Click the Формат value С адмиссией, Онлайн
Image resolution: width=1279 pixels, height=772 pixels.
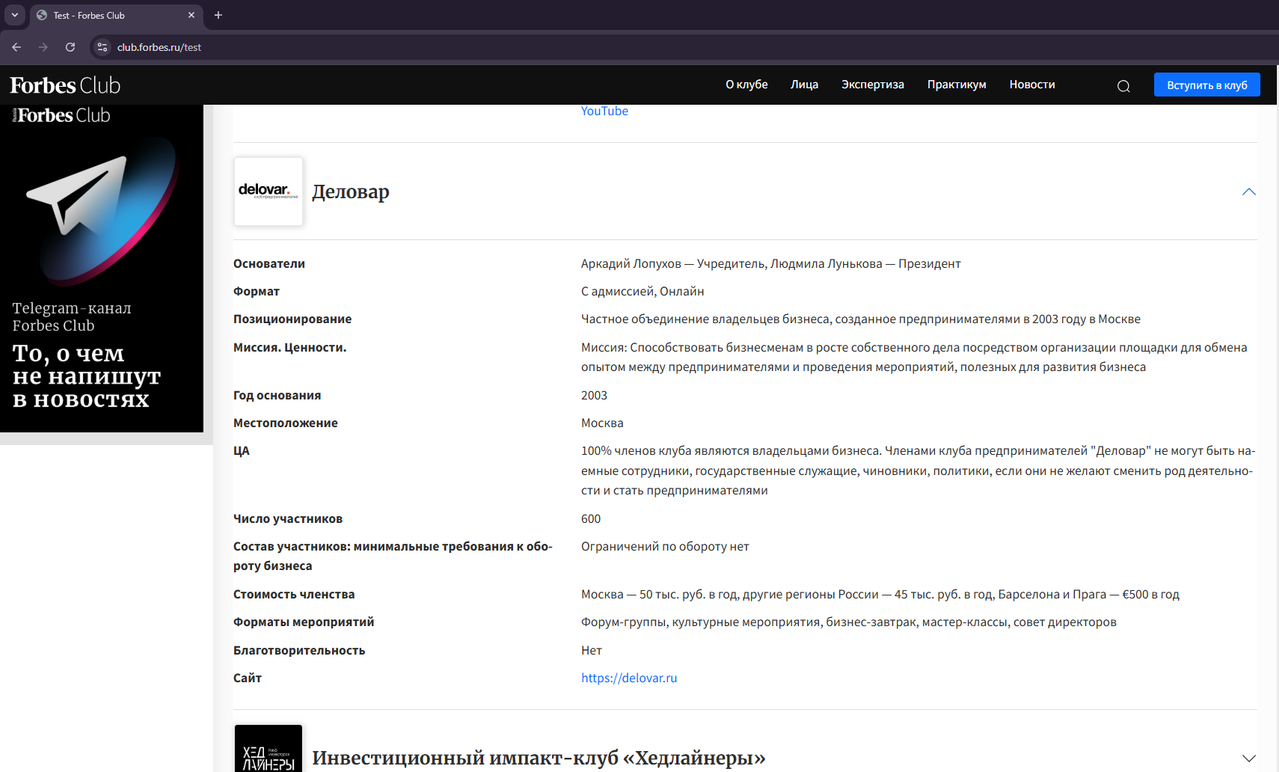643,292
